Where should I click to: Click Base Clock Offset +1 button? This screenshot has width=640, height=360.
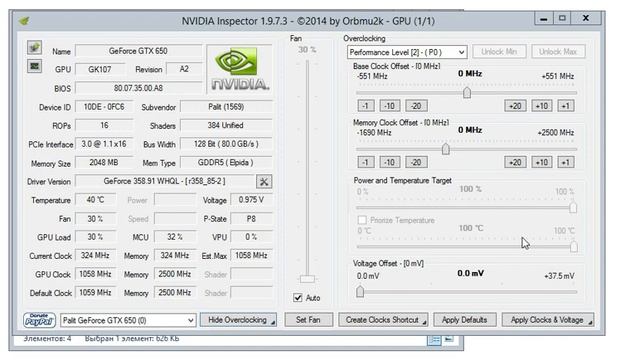click(565, 106)
